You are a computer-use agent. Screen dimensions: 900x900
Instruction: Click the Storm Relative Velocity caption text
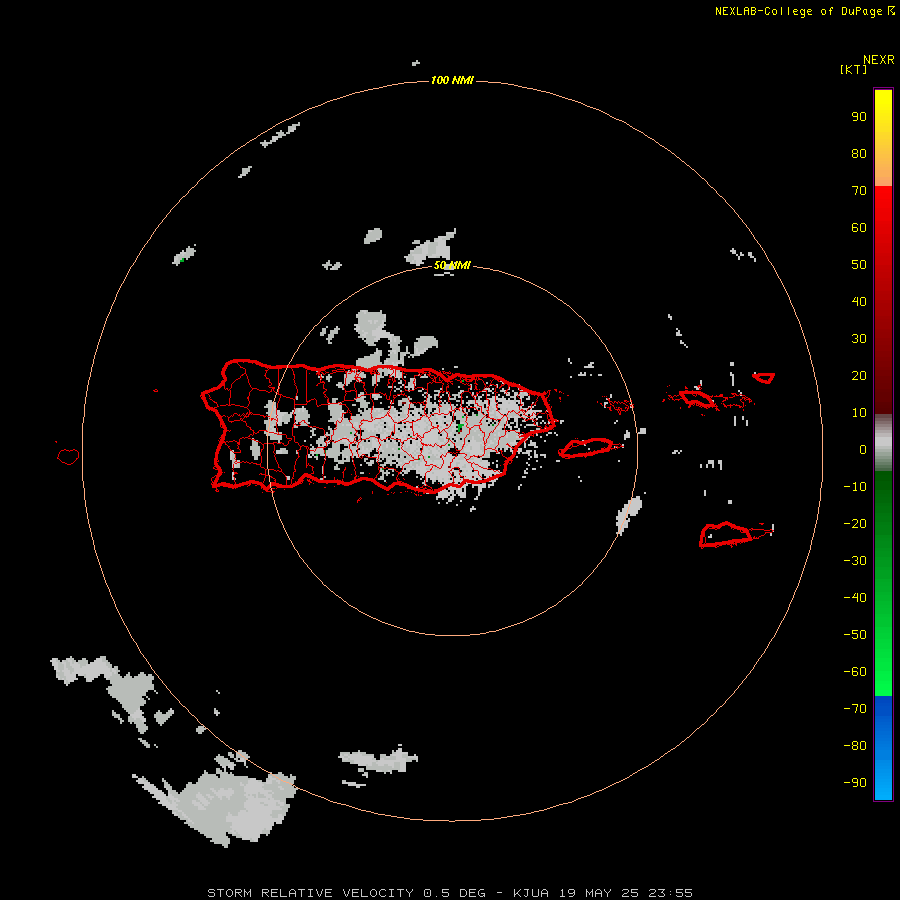[x=449, y=893]
